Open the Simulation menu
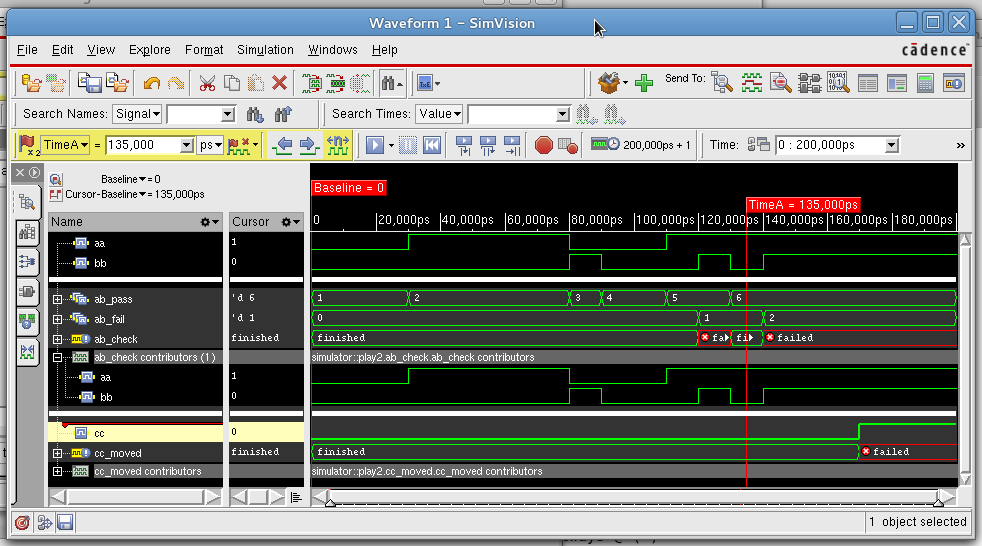This screenshot has width=982, height=546. click(265, 50)
